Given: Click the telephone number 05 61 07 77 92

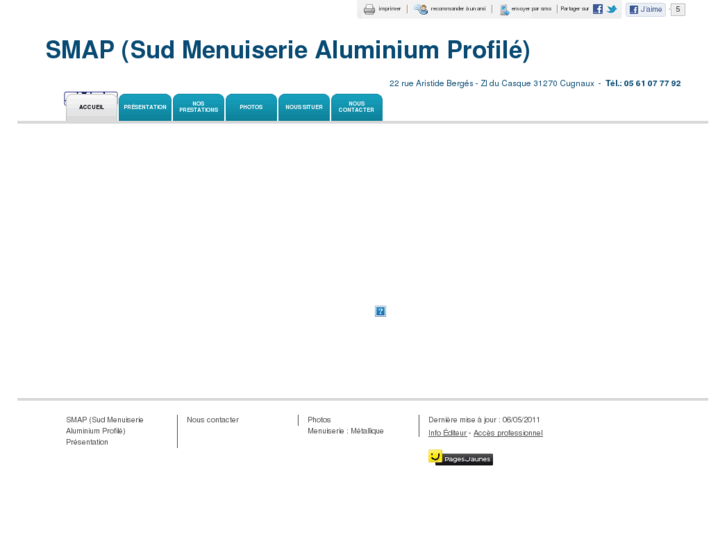Looking at the screenshot, I should pos(652,83).
